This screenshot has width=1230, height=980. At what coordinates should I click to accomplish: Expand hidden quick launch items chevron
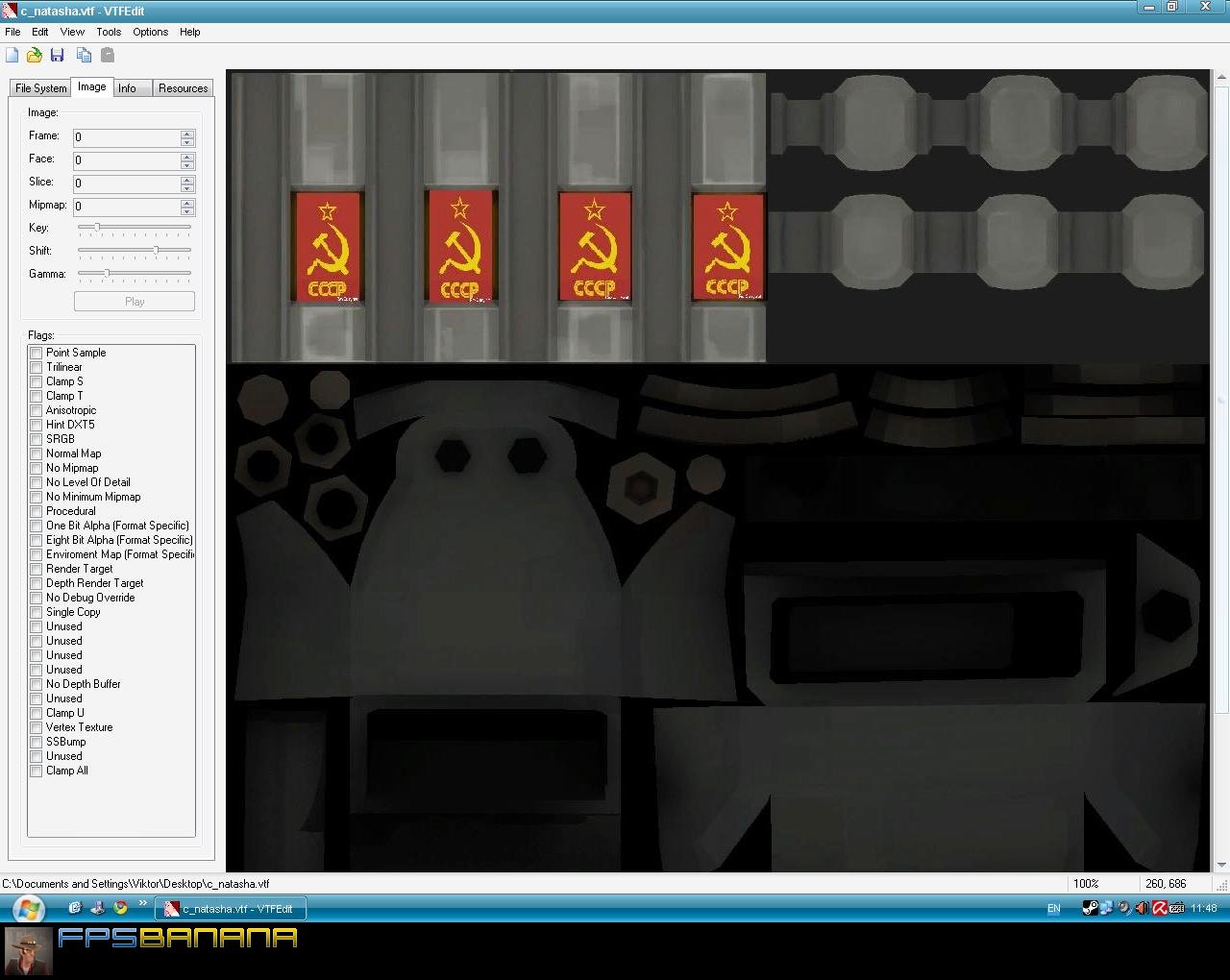[x=143, y=903]
